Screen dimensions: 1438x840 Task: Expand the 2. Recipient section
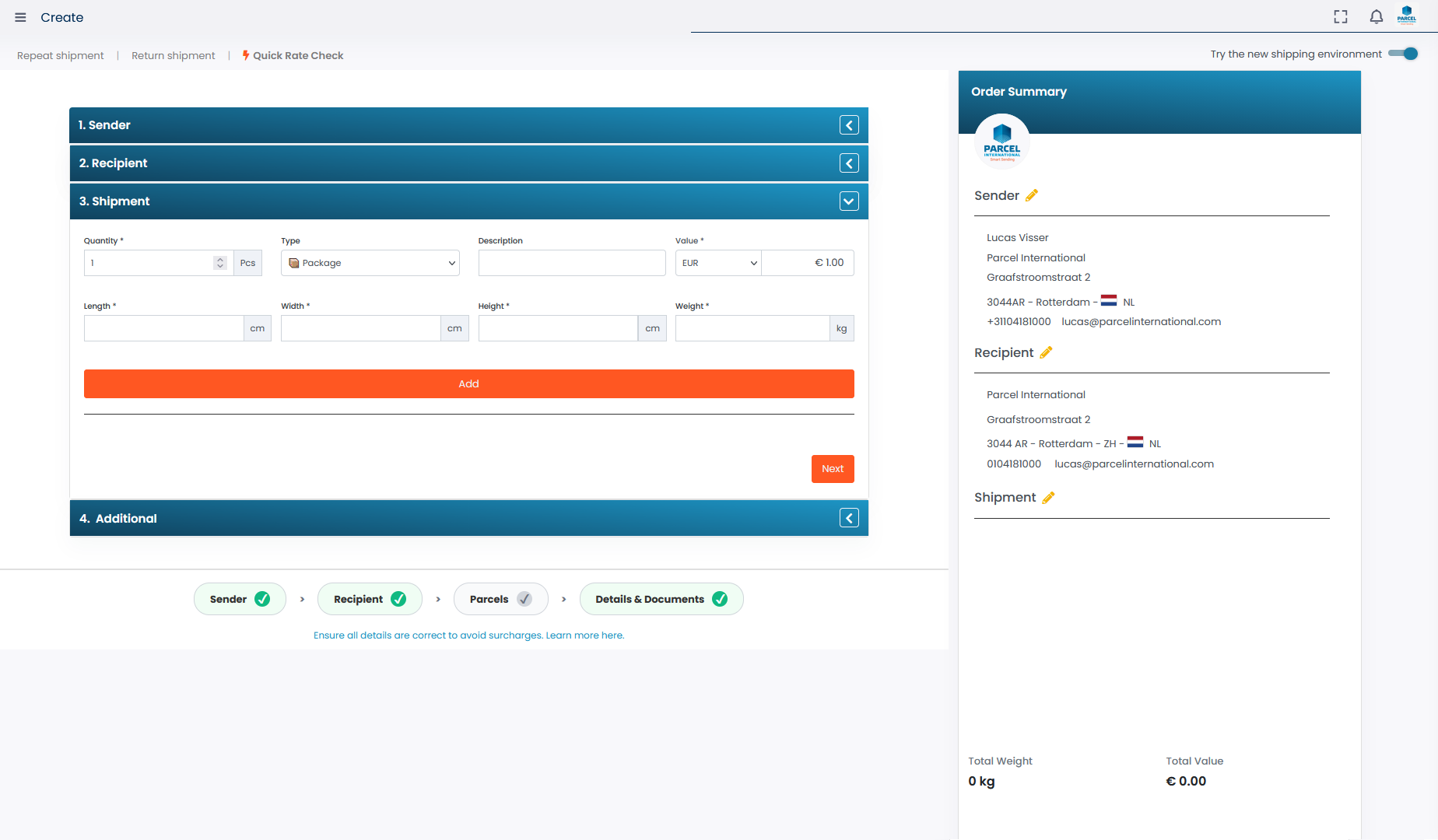pos(849,163)
